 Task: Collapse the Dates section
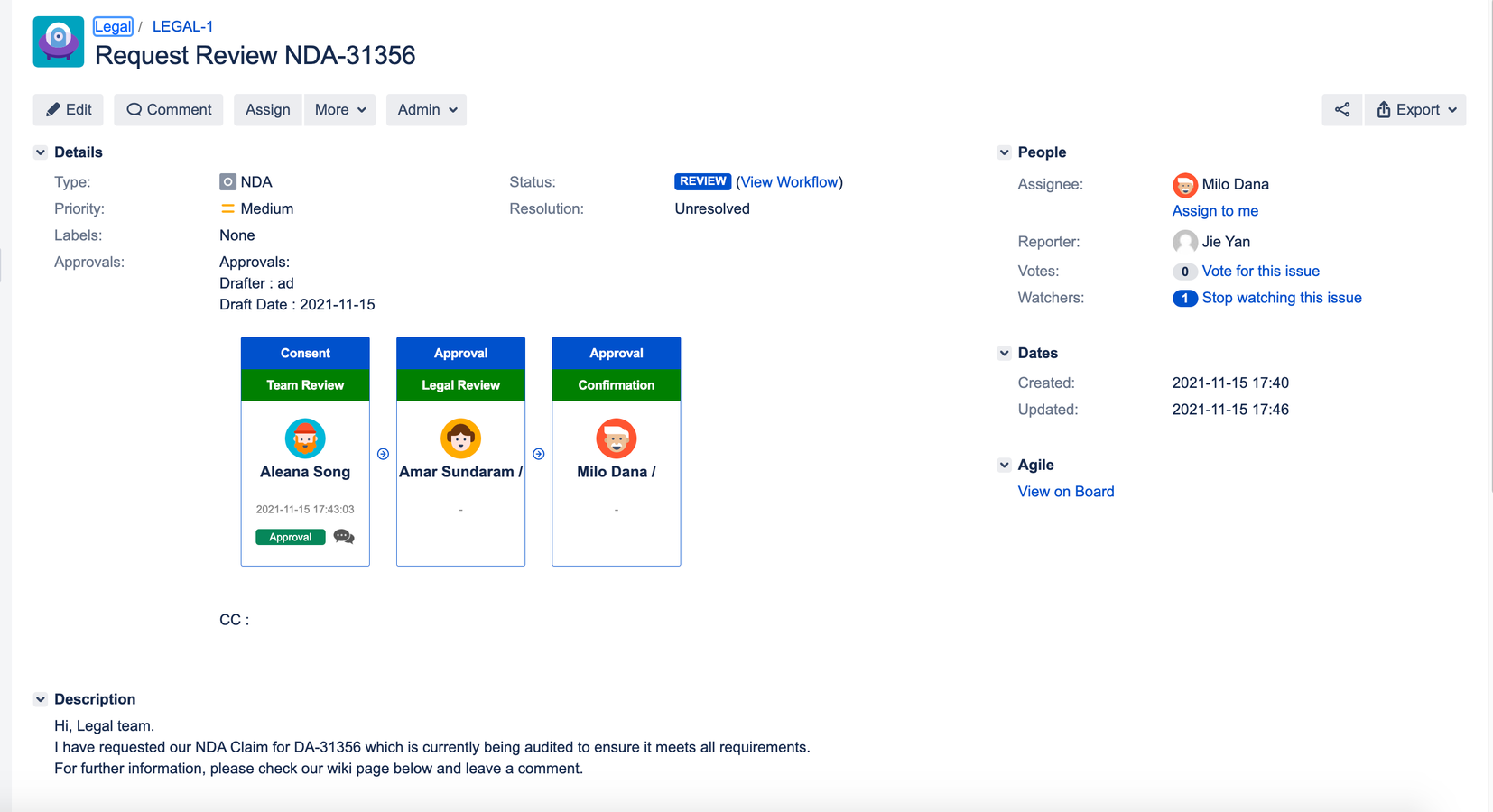[1004, 354]
